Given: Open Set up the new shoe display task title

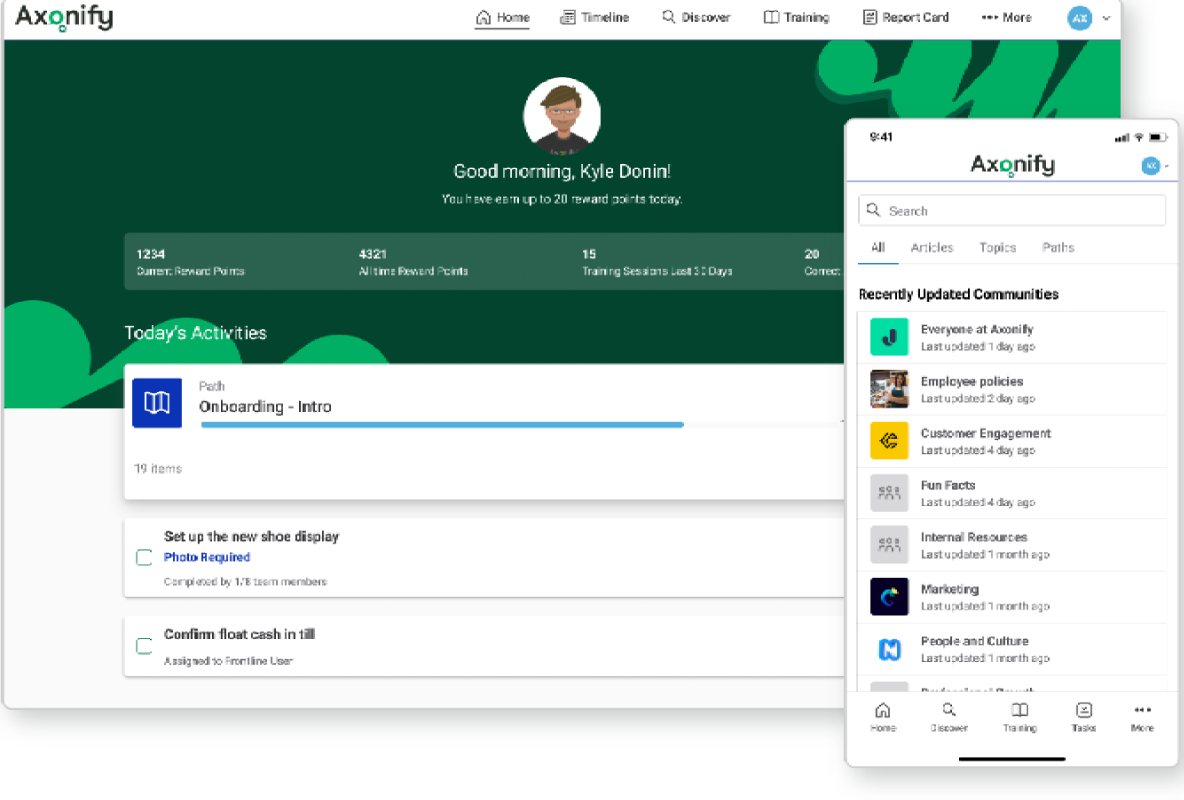Looking at the screenshot, I should click(x=251, y=536).
